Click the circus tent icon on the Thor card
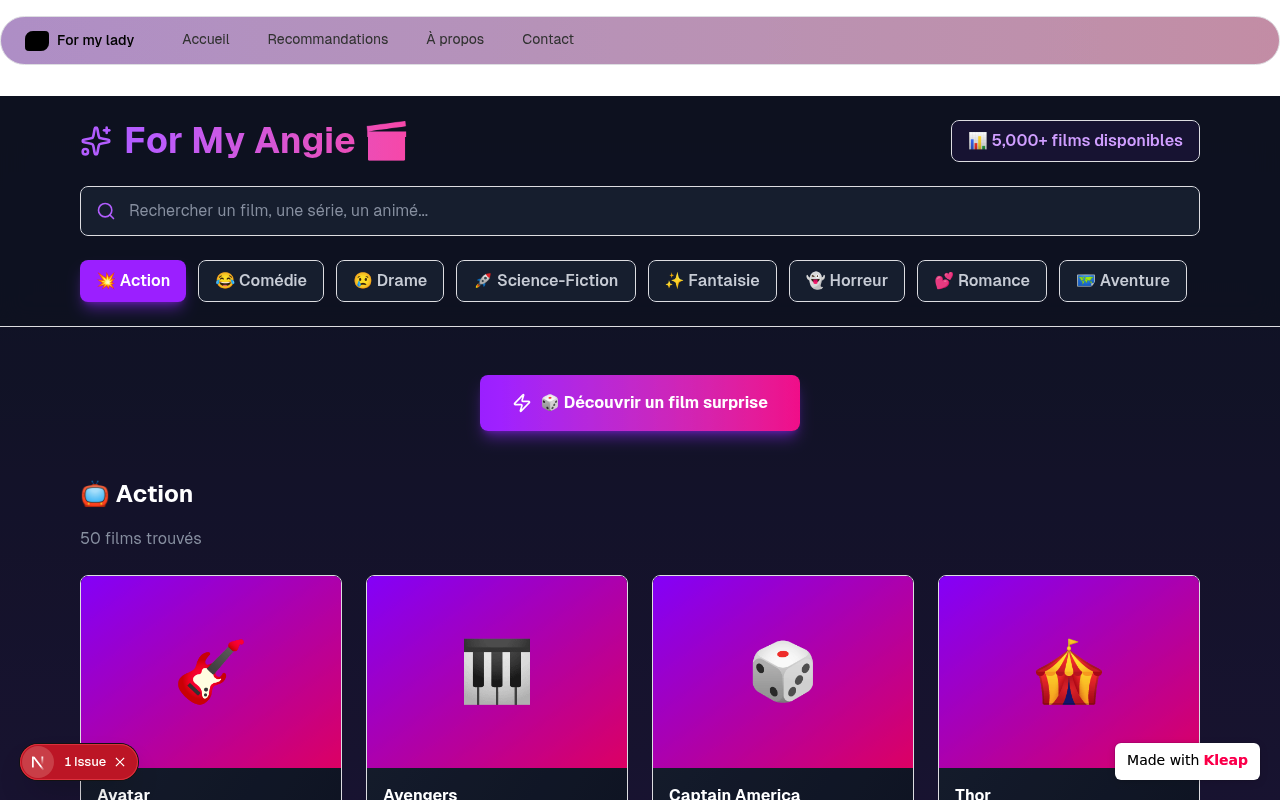Screen dimensions: 1280x800 pos(1069,672)
